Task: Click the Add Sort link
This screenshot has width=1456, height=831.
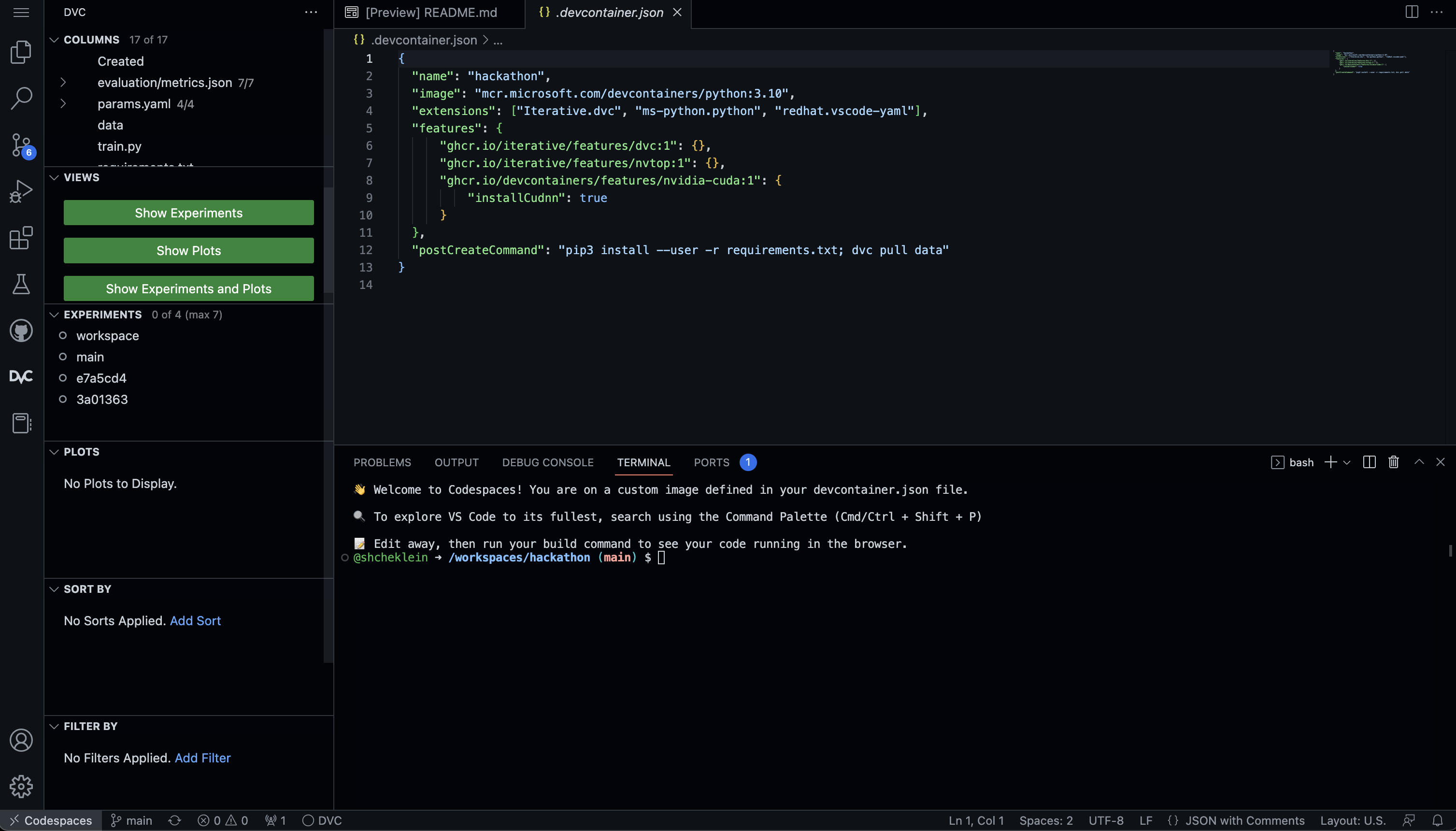Action: (x=195, y=620)
